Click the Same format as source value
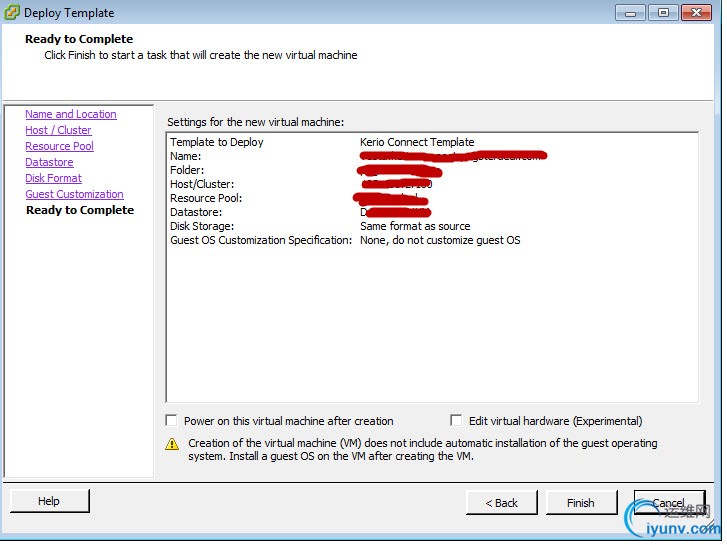The width and height of the screenshot is (727, 545). (x=415, y=226)
